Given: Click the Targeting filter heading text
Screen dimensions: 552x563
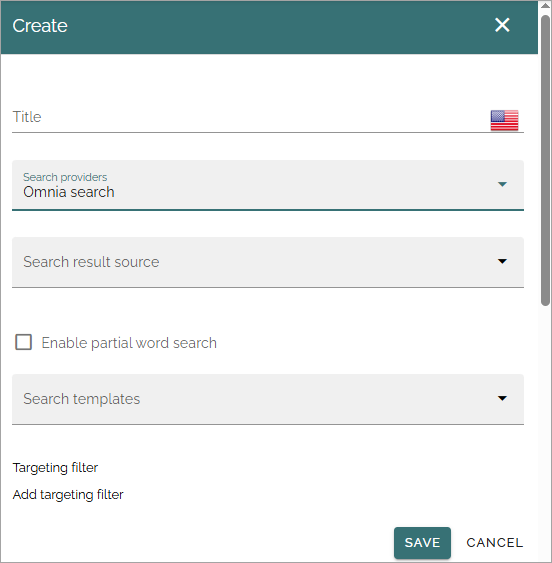Looking at the screenshot, I should [x=55, y=468].
